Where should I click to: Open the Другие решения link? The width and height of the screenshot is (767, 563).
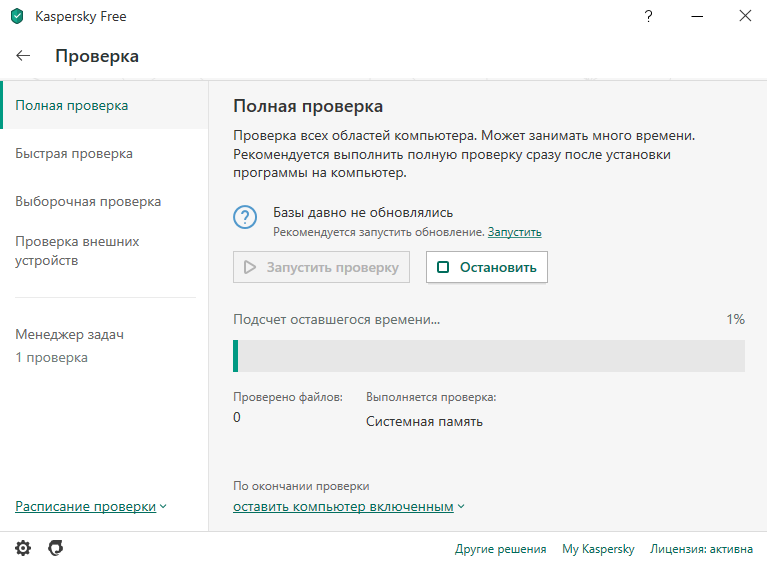(500, 549)
